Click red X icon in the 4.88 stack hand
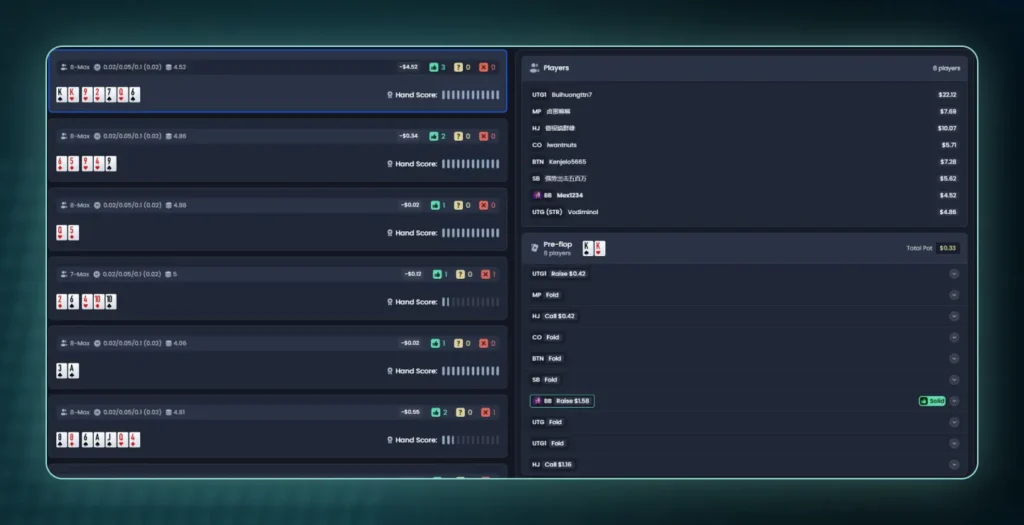Screen dimensions: 1024x525 483,205
